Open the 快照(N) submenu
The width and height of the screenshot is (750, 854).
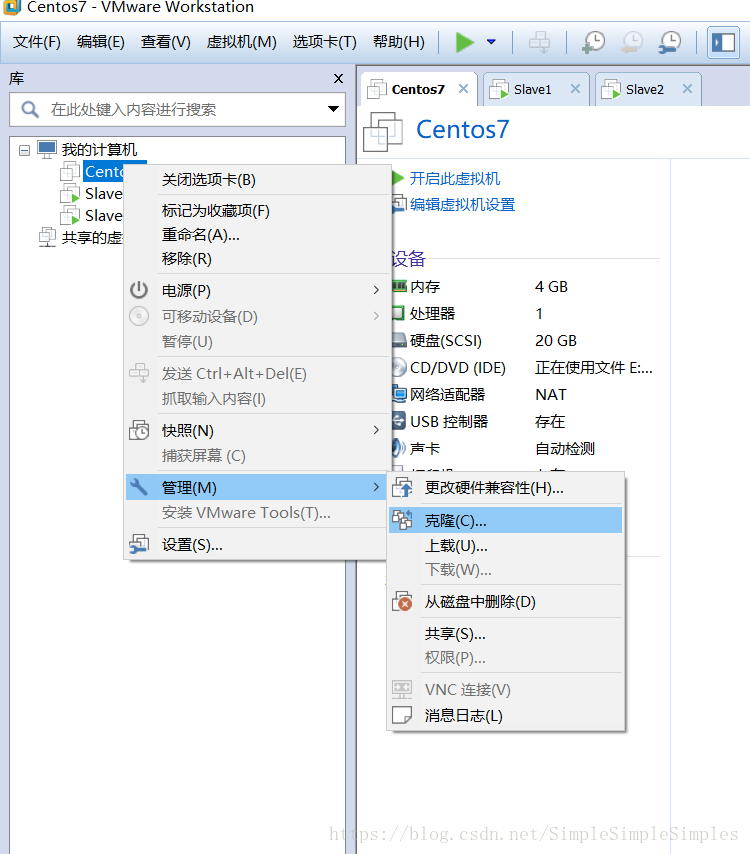coord(256,430)
